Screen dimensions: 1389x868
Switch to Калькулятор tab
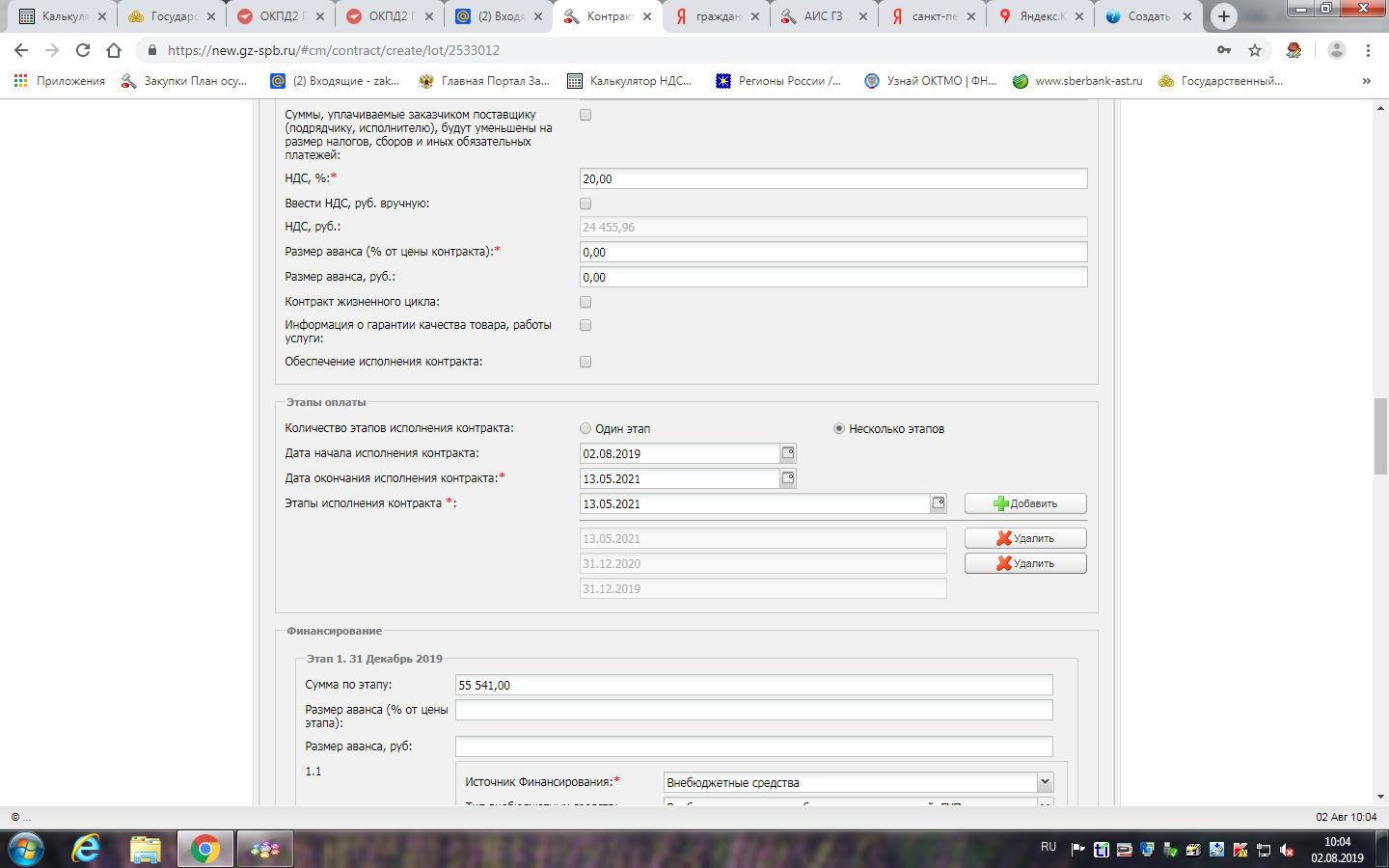pyautogui.click(x=63, y=16)
